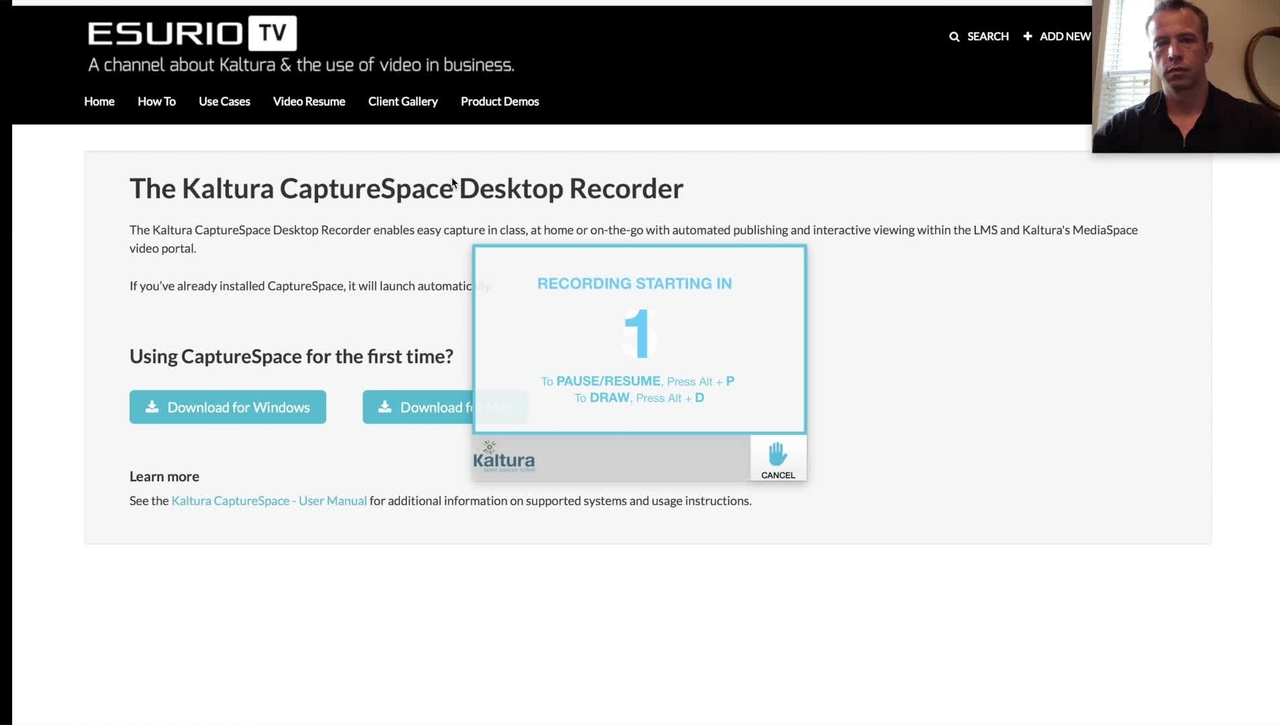Click the page heading Kaltura CaptureSpace Desktop Recorder
The image size is (1280, 725).
point(406,188)
